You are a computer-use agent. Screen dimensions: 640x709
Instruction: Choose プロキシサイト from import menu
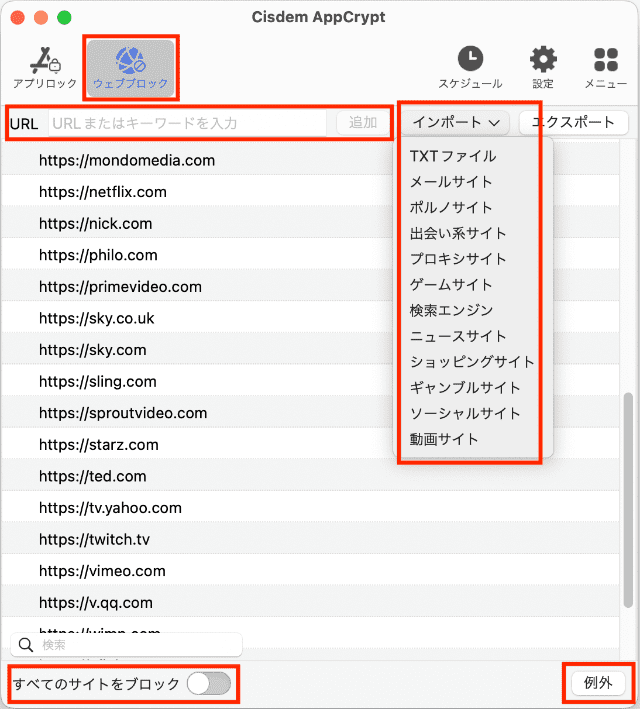pyautogui.click(x=457, y=259)
